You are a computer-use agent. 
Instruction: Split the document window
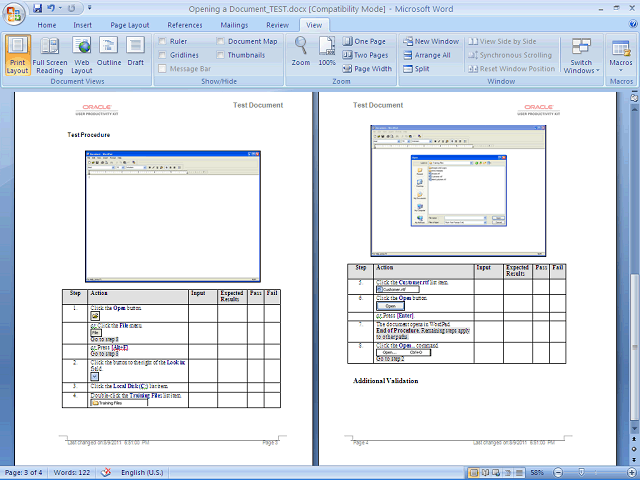416,69
